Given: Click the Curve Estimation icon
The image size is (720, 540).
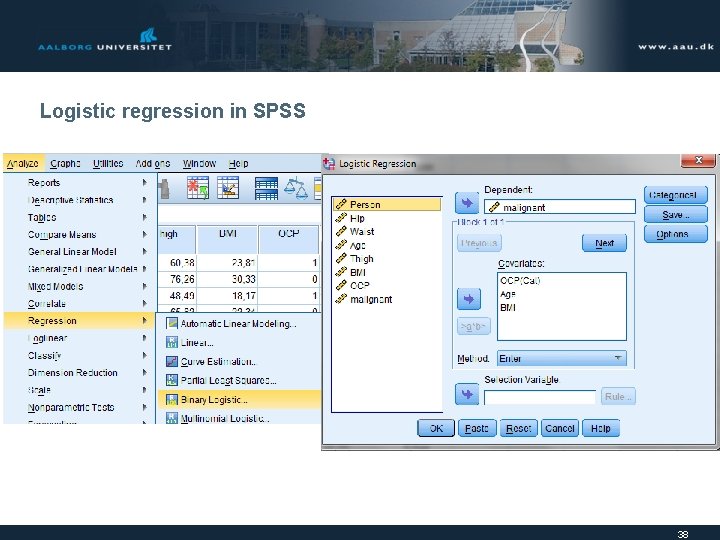Looking at the screenshot, I should tap(172, 361).
